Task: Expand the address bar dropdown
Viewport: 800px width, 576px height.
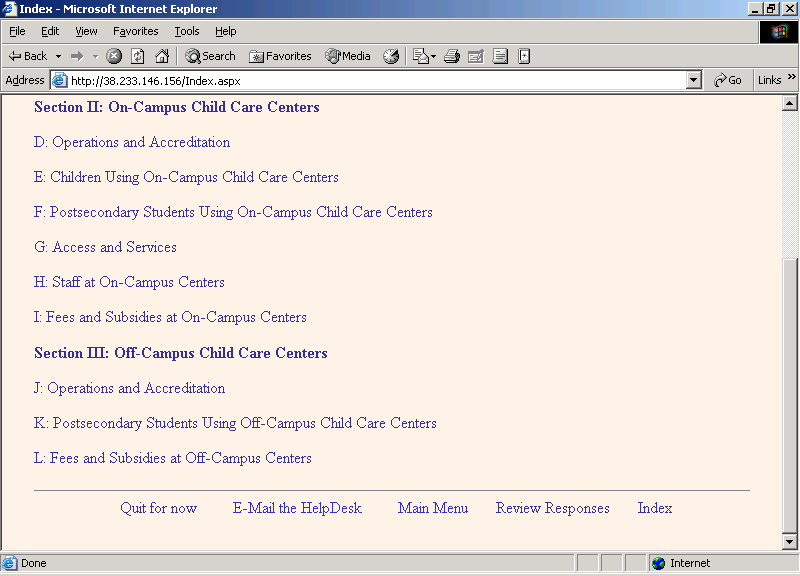Action: (x=693, y=80)
